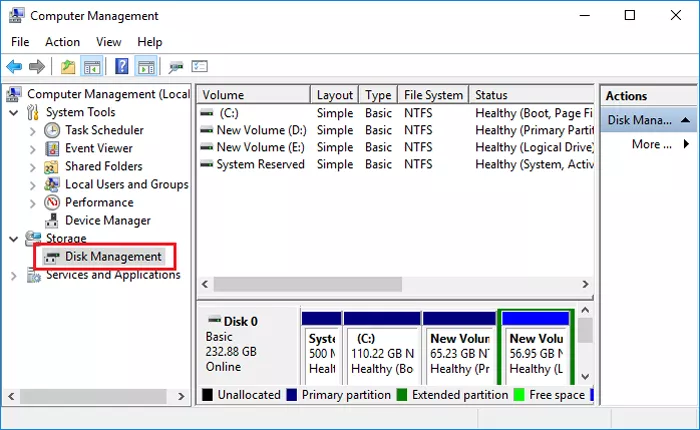Click the Disk 0 label box
This screenshot has height=430, width=700.
coord(247,345)
